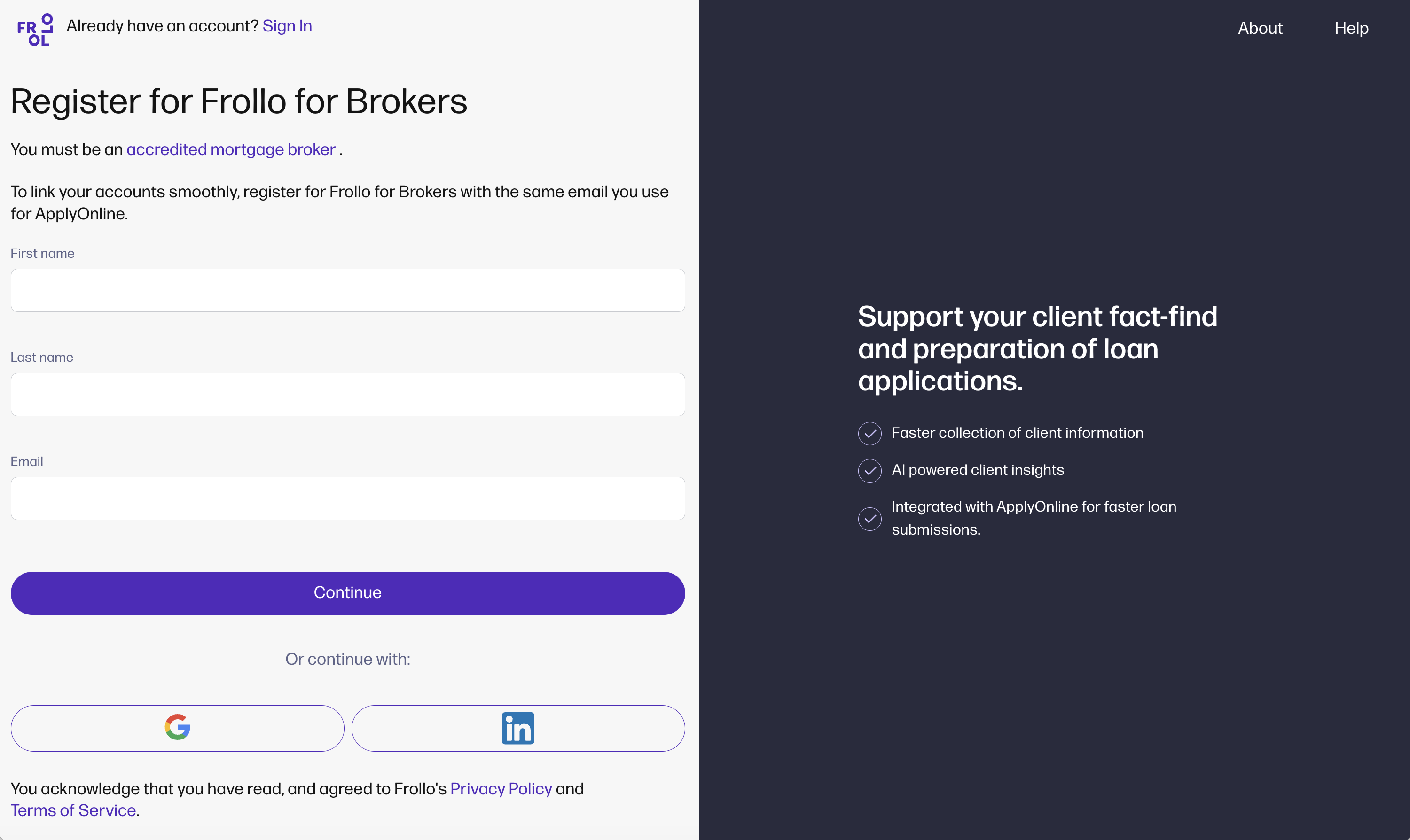Click checkmark icon beside AI powered insights
The image size is (1410, 840).
[870, 470]
